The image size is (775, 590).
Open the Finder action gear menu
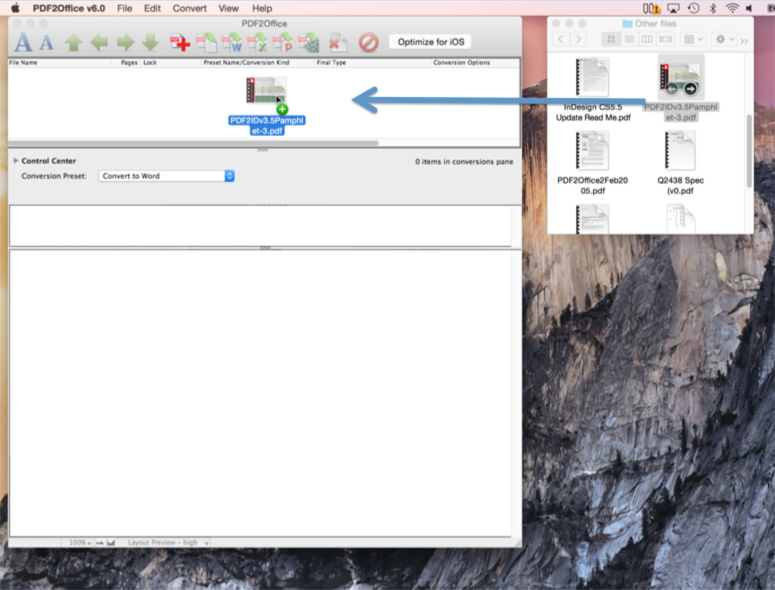[x=725, y=39]
